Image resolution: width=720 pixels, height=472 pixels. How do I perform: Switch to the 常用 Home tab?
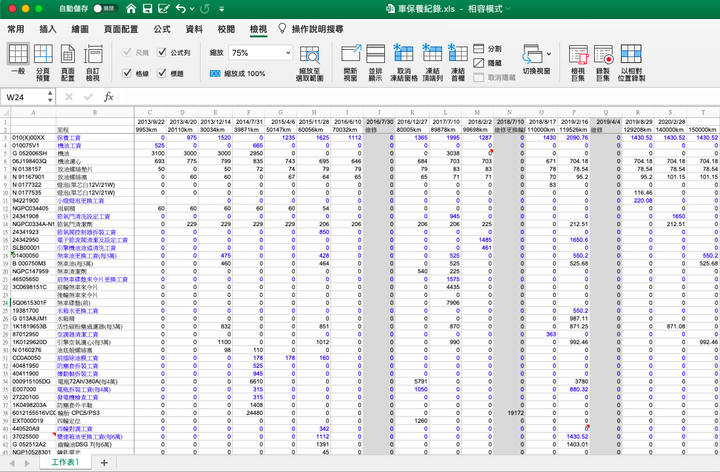pyautogui.click(x=16, y=29)
